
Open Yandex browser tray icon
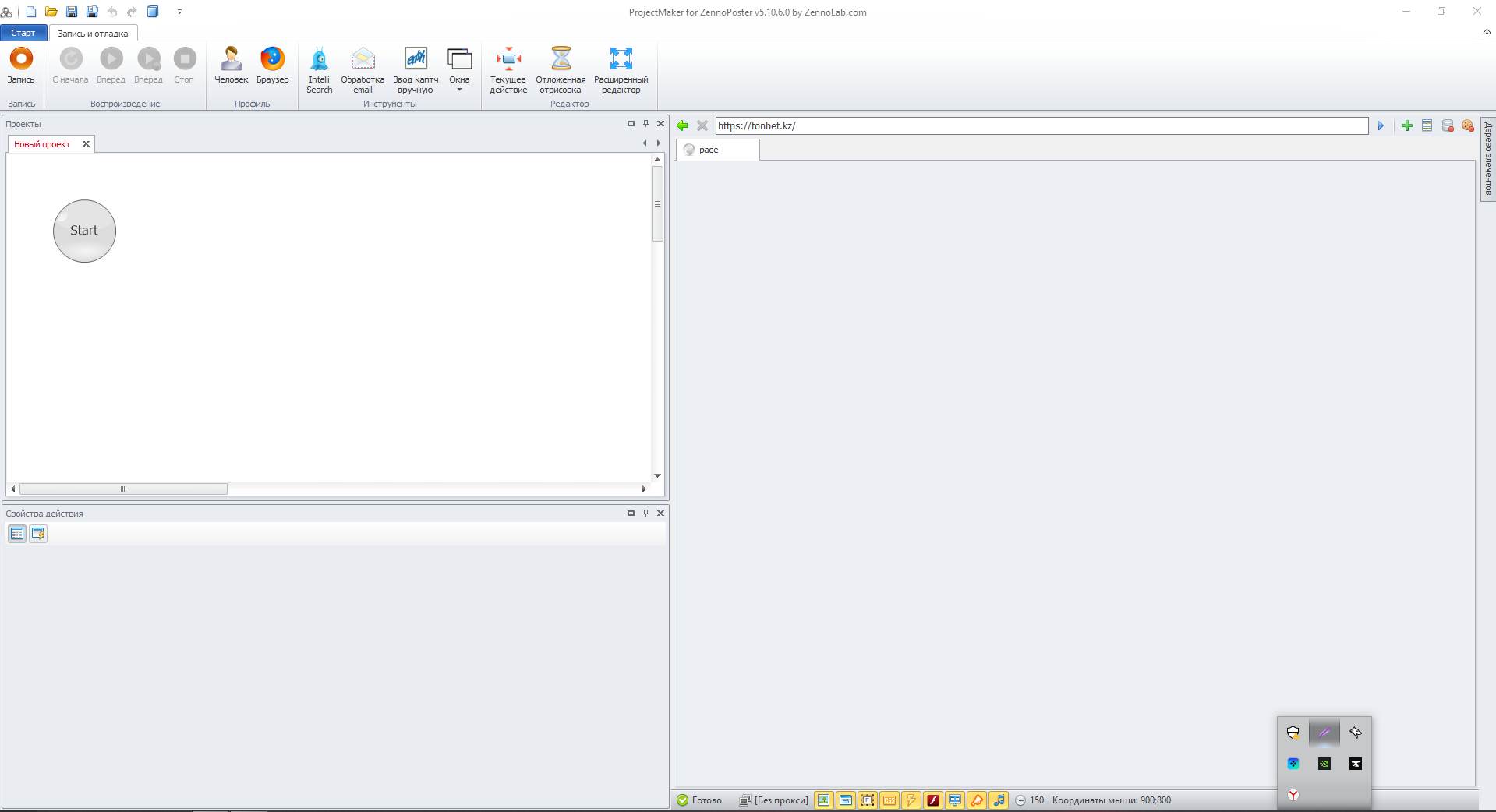pyautogui.click(x=1293, y=795)
